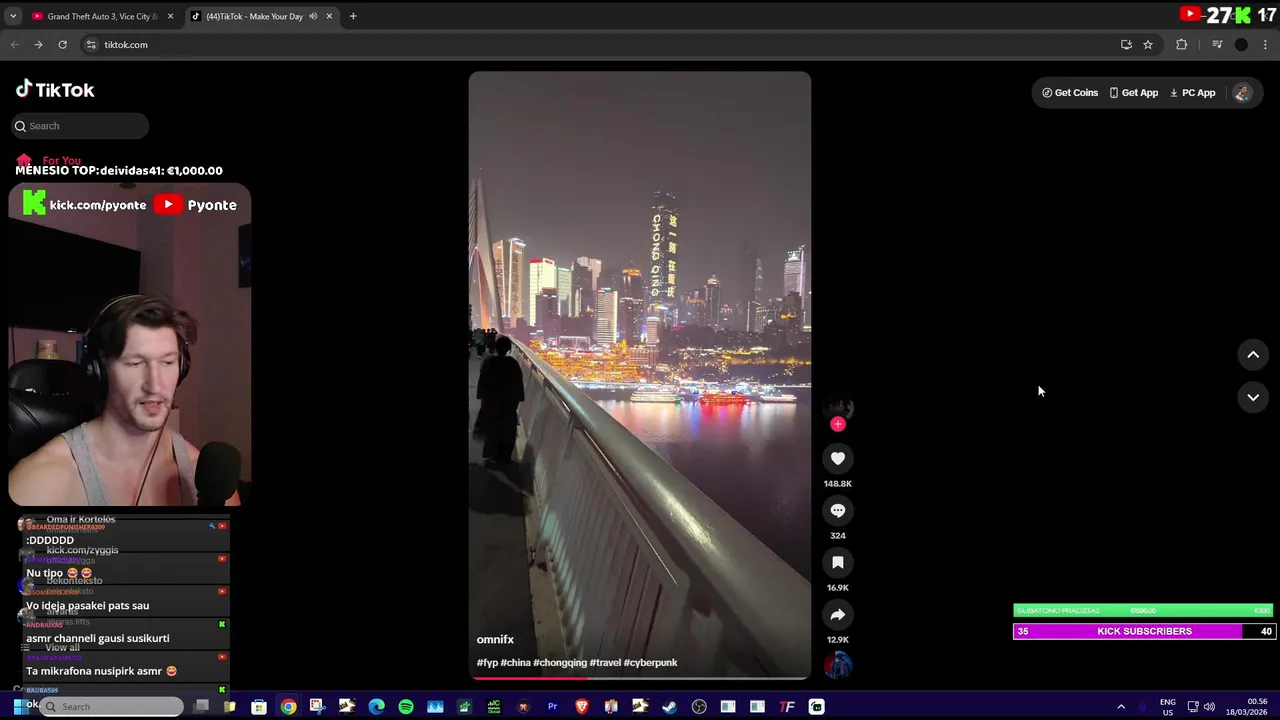Viewport: 1280px width, 720px height.
Task: Pause the playing Chongqing video
Action: (x=640, y=375)
